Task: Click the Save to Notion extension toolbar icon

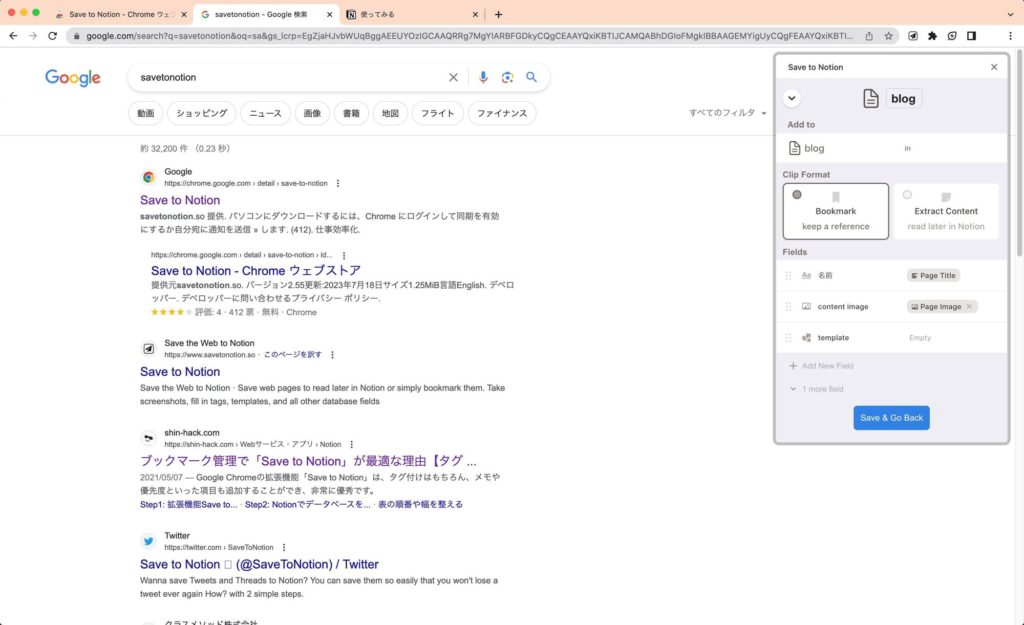Action: 912,36
